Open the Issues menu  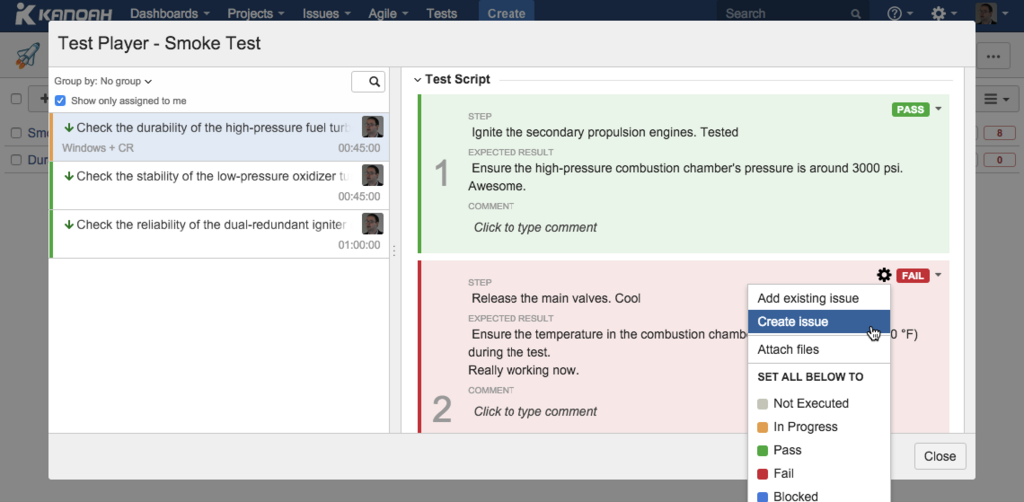click(327, 13)
